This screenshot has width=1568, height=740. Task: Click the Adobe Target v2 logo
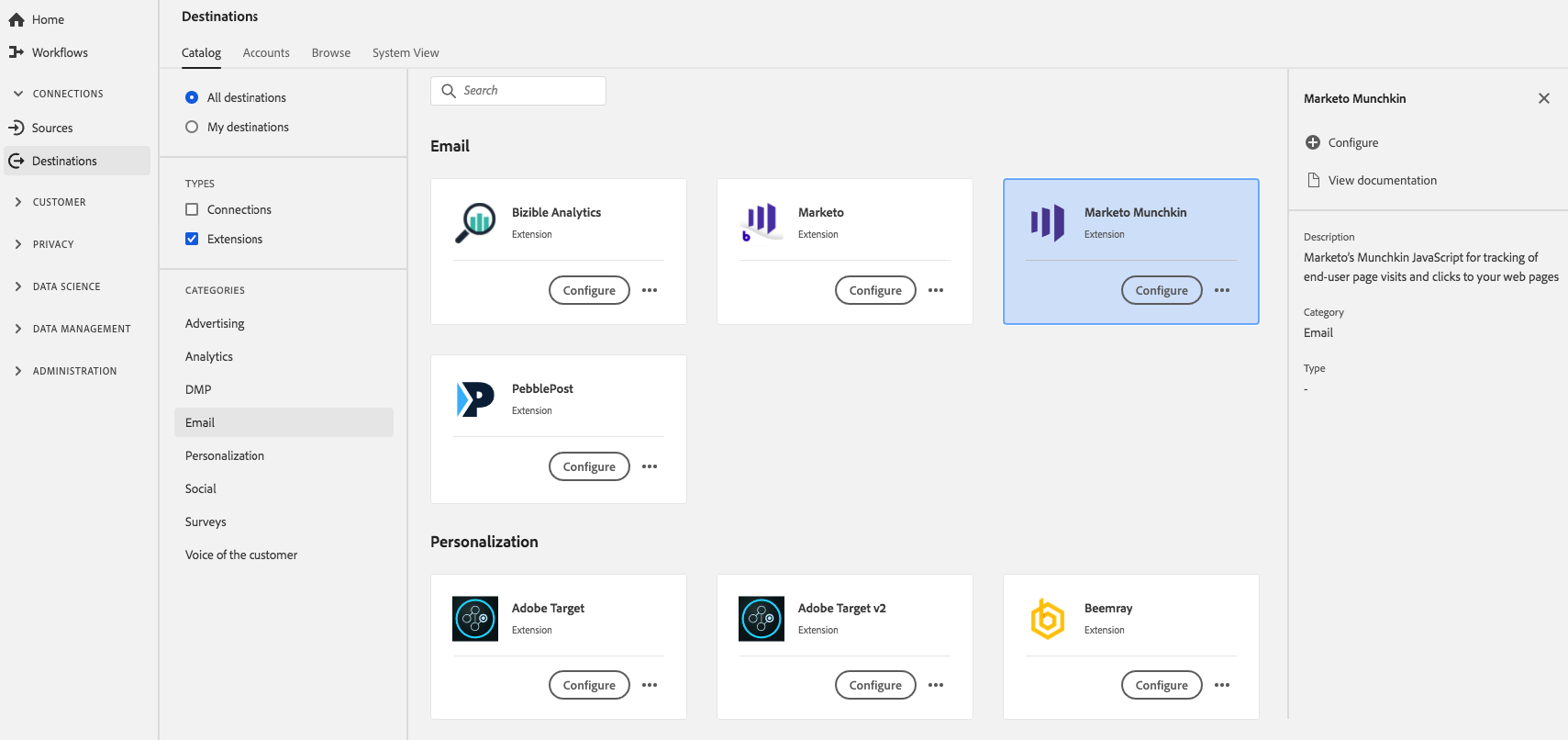762,618
